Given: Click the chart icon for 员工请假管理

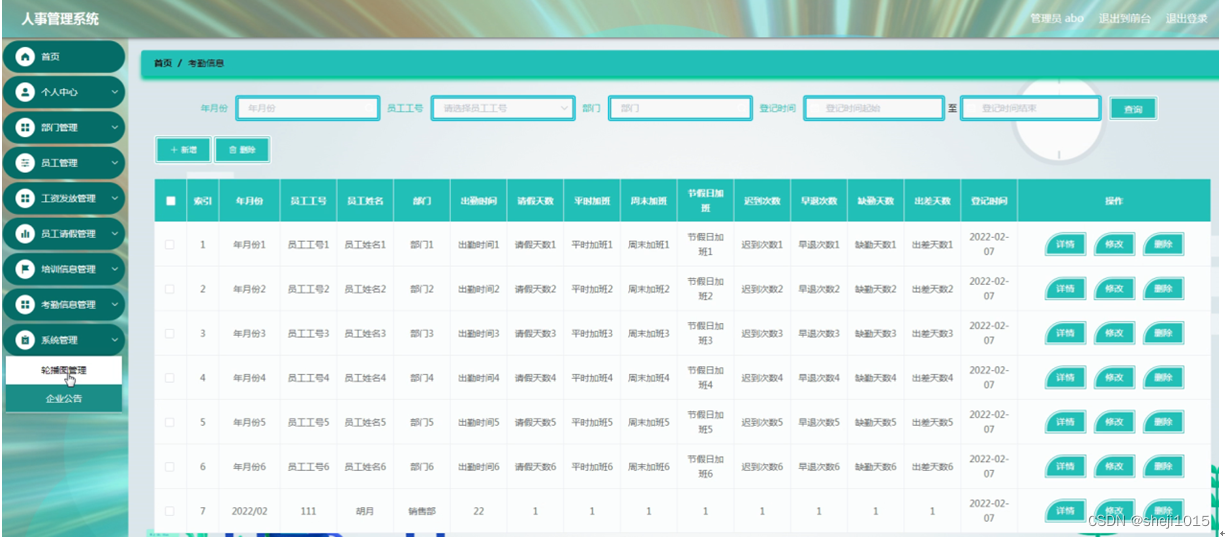Looking at the screenshot, I should (25, 234).
